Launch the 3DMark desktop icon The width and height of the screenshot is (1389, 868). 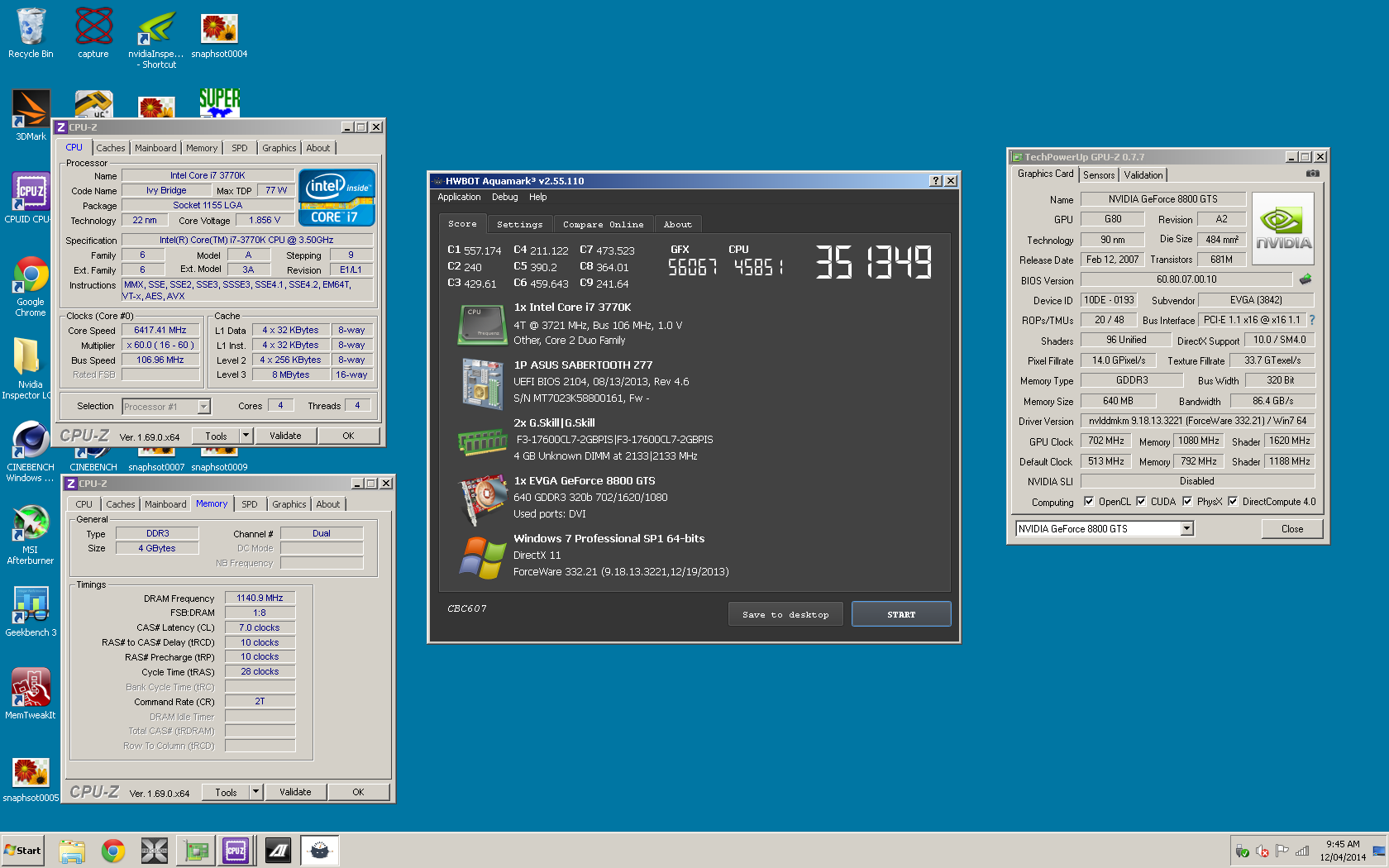(x=31, y=116)
